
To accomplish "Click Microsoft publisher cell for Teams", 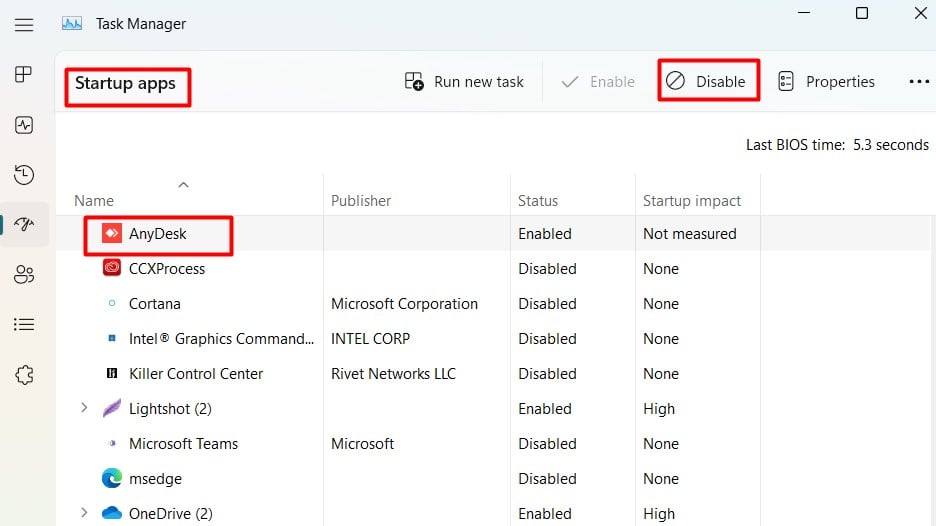I will tap(362, 444).
